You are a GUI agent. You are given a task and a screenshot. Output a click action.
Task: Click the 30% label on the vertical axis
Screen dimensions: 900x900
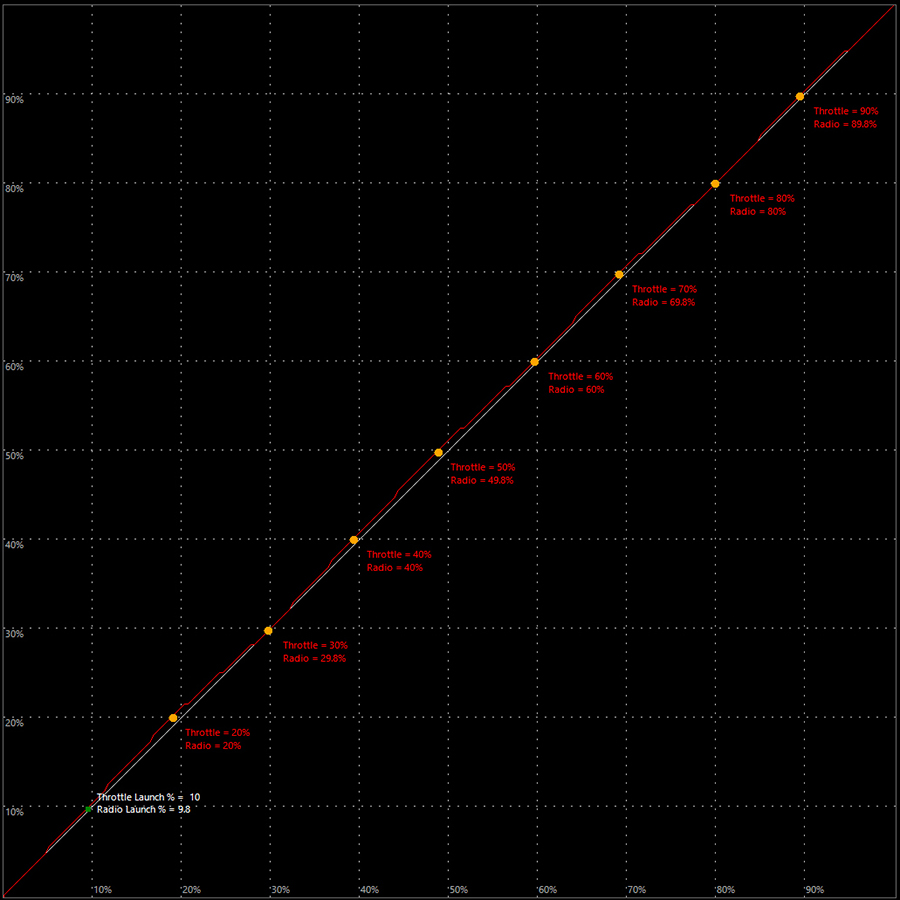[x=14, y=634]
